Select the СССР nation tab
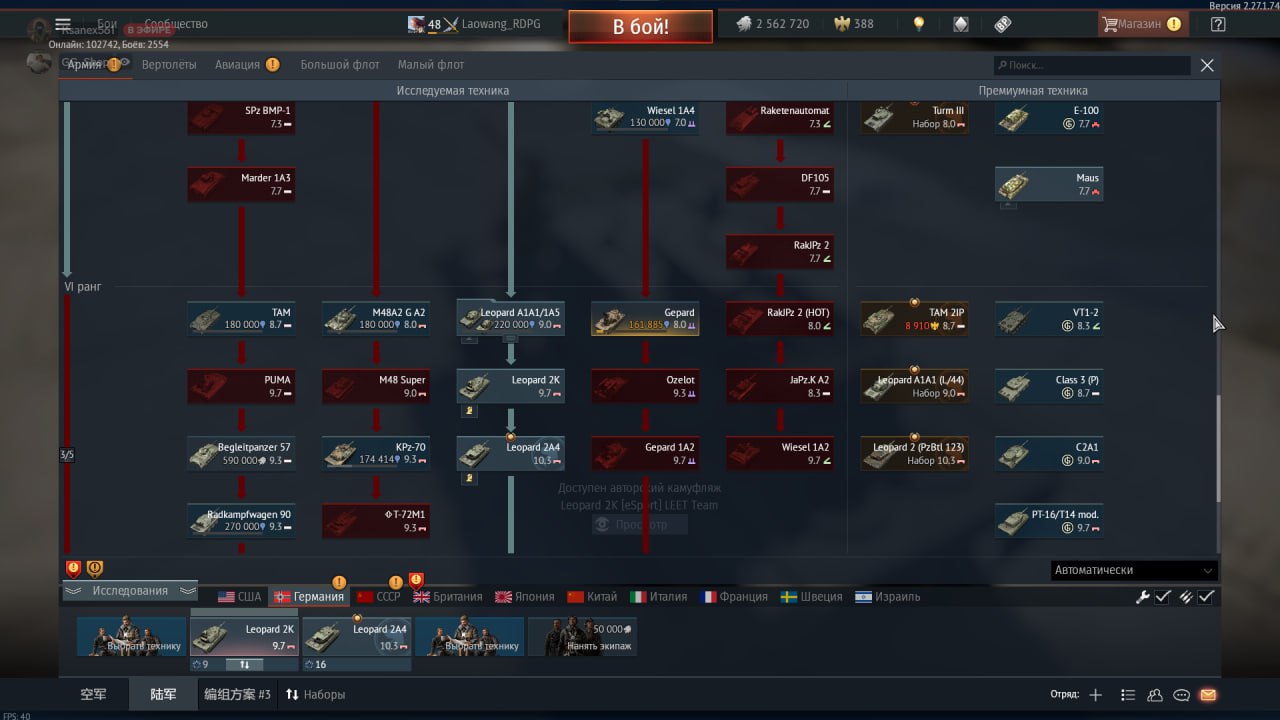The height and width of the screenshot is (720, 1280). [379, 597]
